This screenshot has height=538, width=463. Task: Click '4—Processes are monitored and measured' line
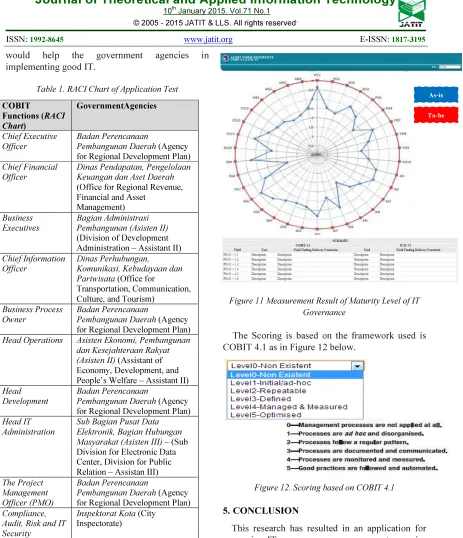coord(356,459)
